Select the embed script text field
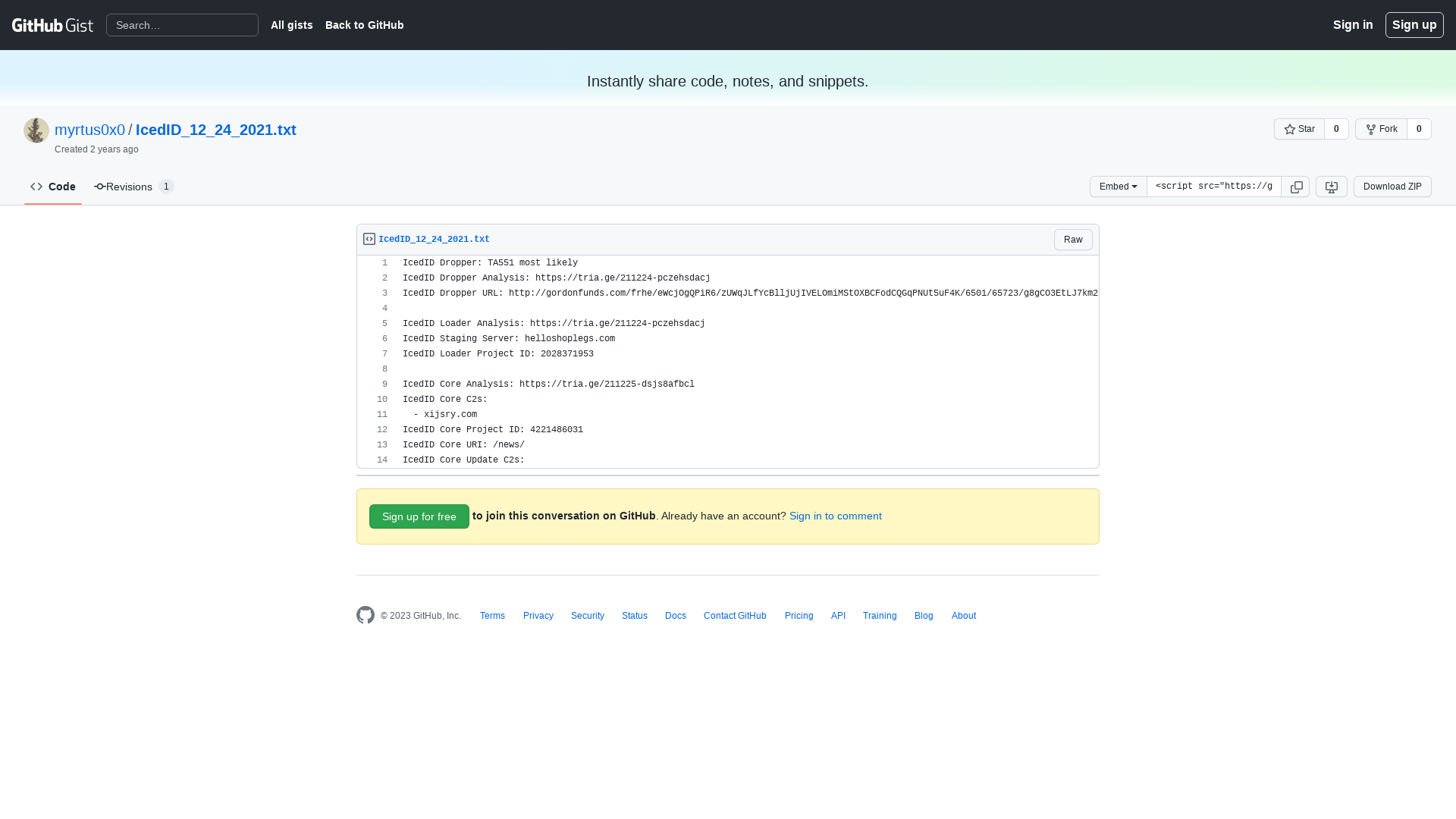1456x819 pixels. 1214,187
